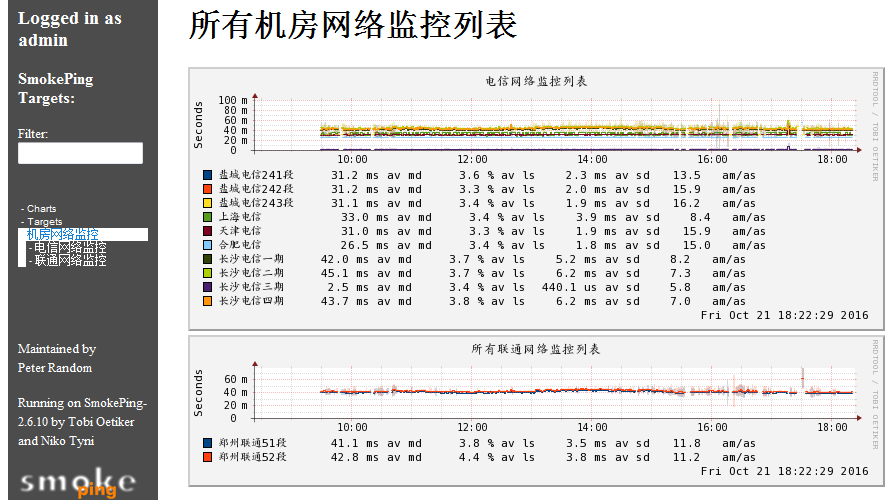The image size is (896, 500).
Task: Click the dark red 天津电信 legend square
Action: [x=207, y=230]
